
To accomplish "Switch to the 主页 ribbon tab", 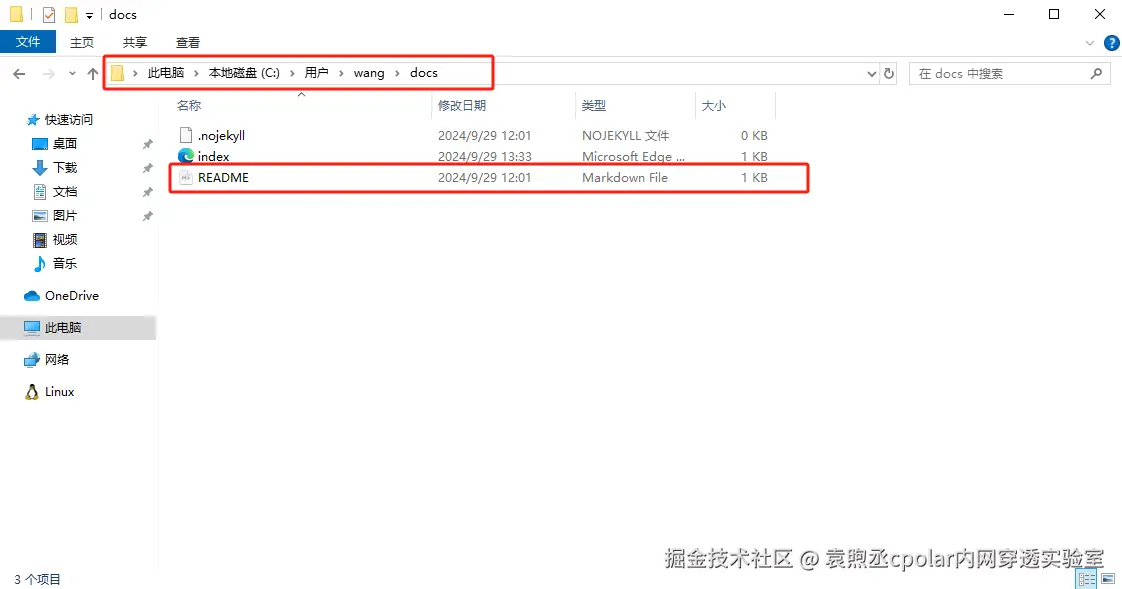I will pyautogui.click(x=82, y=42).
